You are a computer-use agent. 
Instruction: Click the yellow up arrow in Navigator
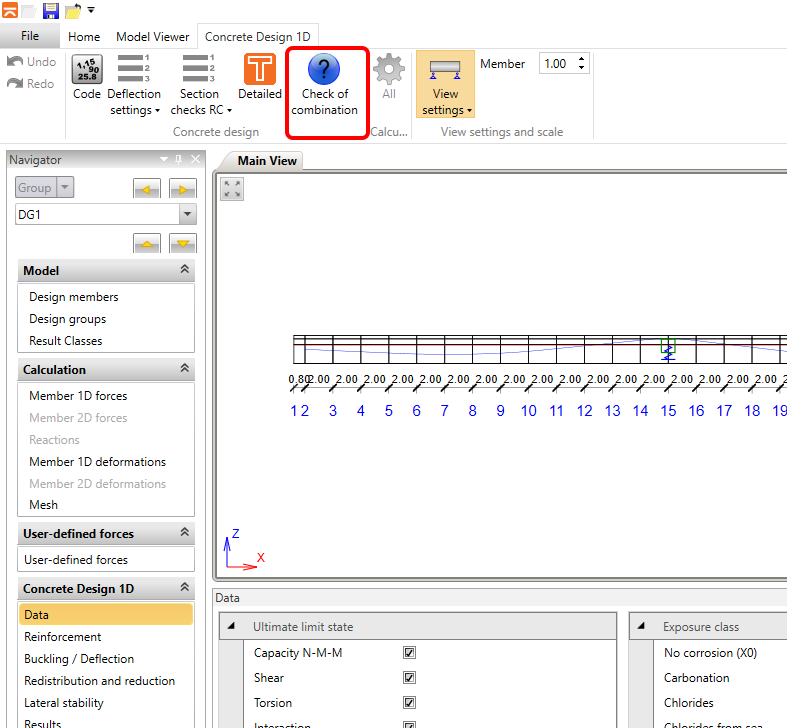tap(147, 243)
